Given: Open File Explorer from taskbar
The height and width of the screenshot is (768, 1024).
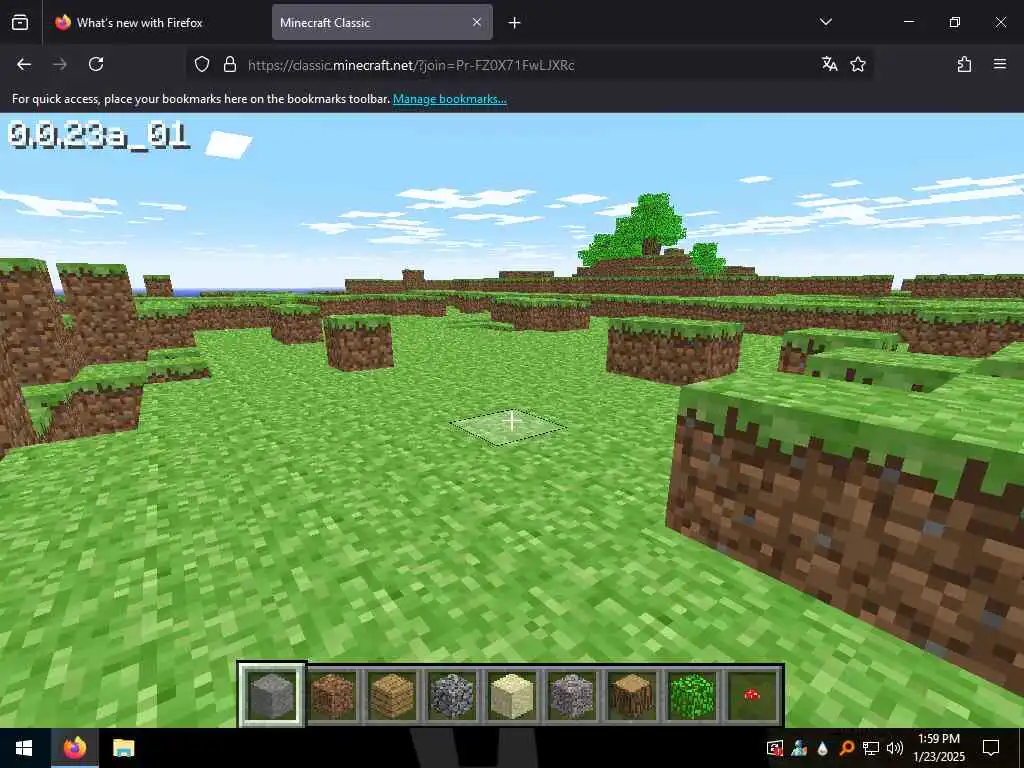Looking at the screenshot, I should pyautogui.click(x=123, y=748).
